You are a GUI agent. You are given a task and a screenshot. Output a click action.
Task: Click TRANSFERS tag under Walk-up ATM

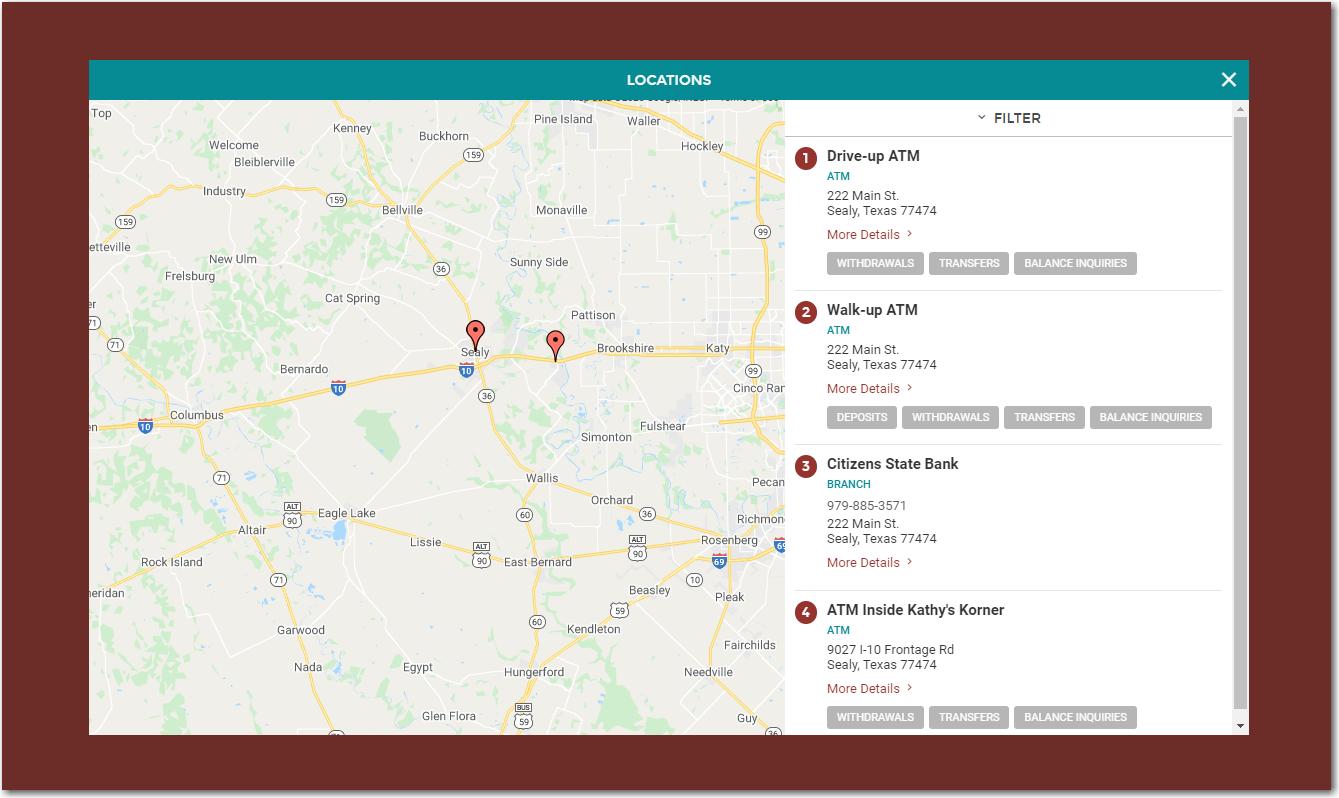[x=1044, y=417]
